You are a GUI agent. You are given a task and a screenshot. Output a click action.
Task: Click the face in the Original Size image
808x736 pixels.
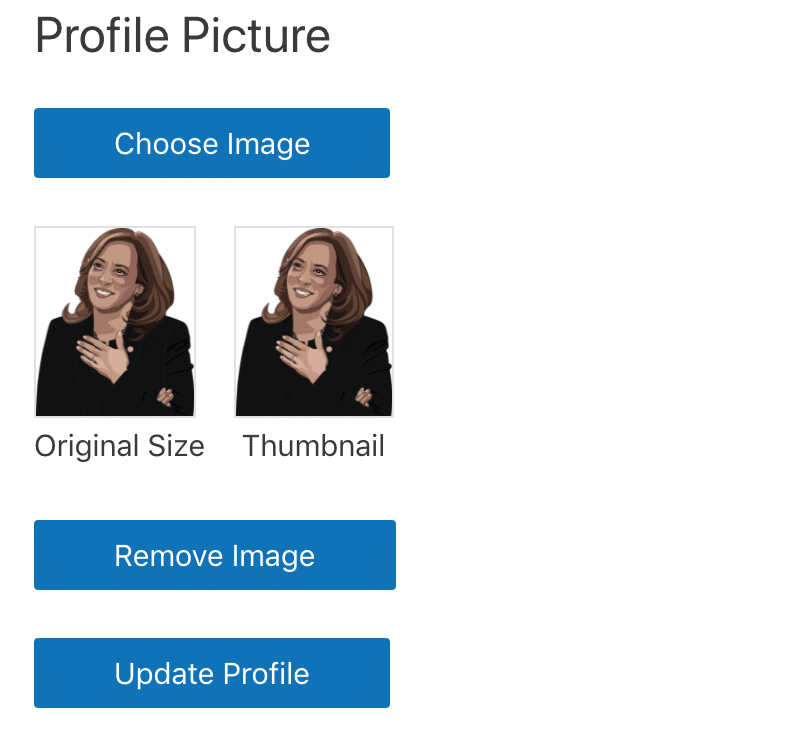coord(112,276)
